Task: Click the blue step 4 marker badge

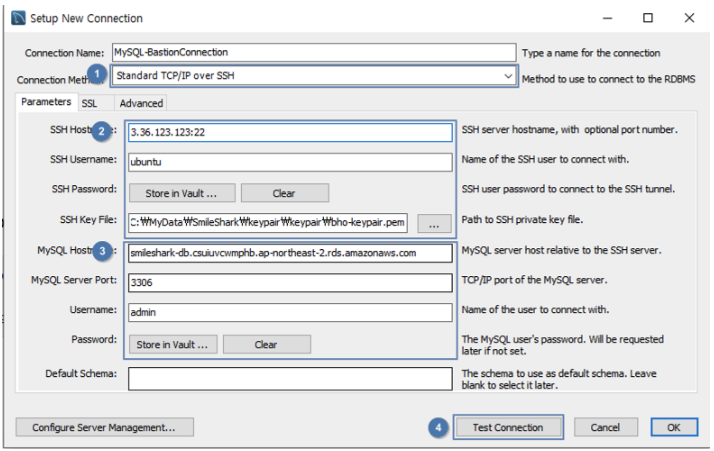Action: [437, 427]
